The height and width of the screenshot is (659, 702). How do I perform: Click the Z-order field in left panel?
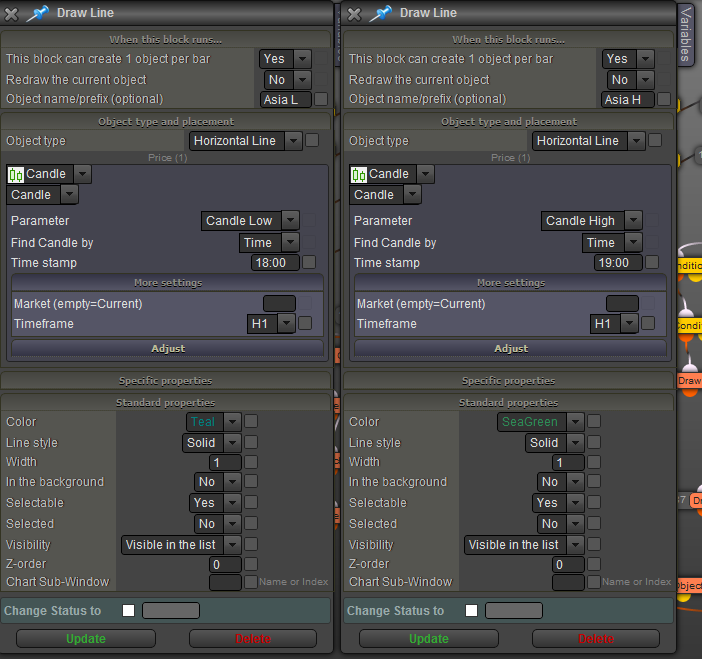(225, 565)
